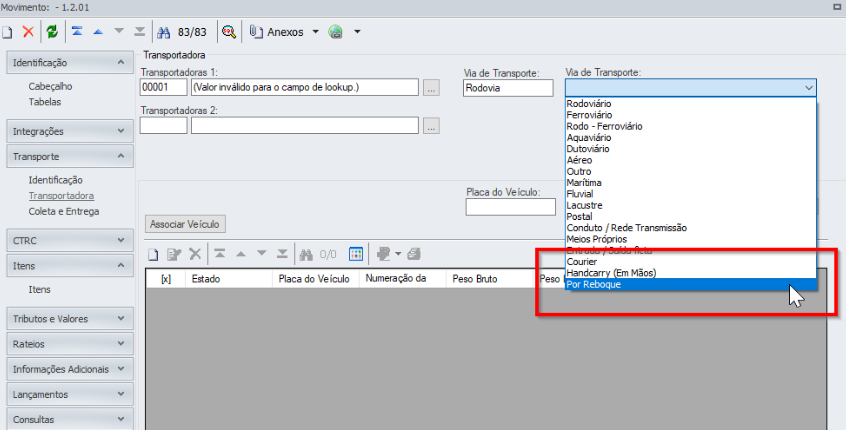This screenshot has height=430, width=846.
Task: Click the Associar Veículo button
Action: pyautogui.click(x=185, y=224)
